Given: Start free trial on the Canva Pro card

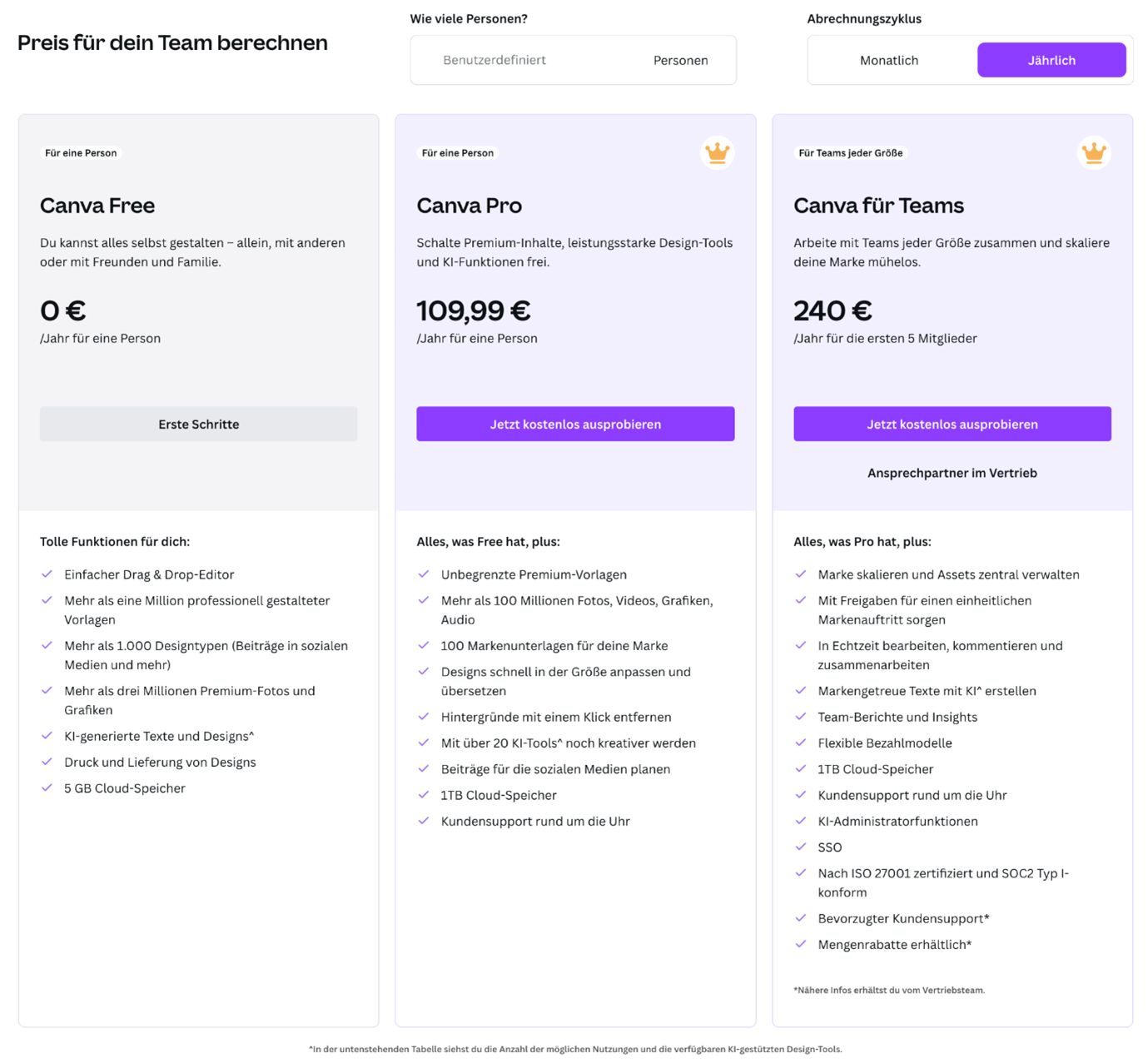Looking at the screenshot, I should (575, 424).
